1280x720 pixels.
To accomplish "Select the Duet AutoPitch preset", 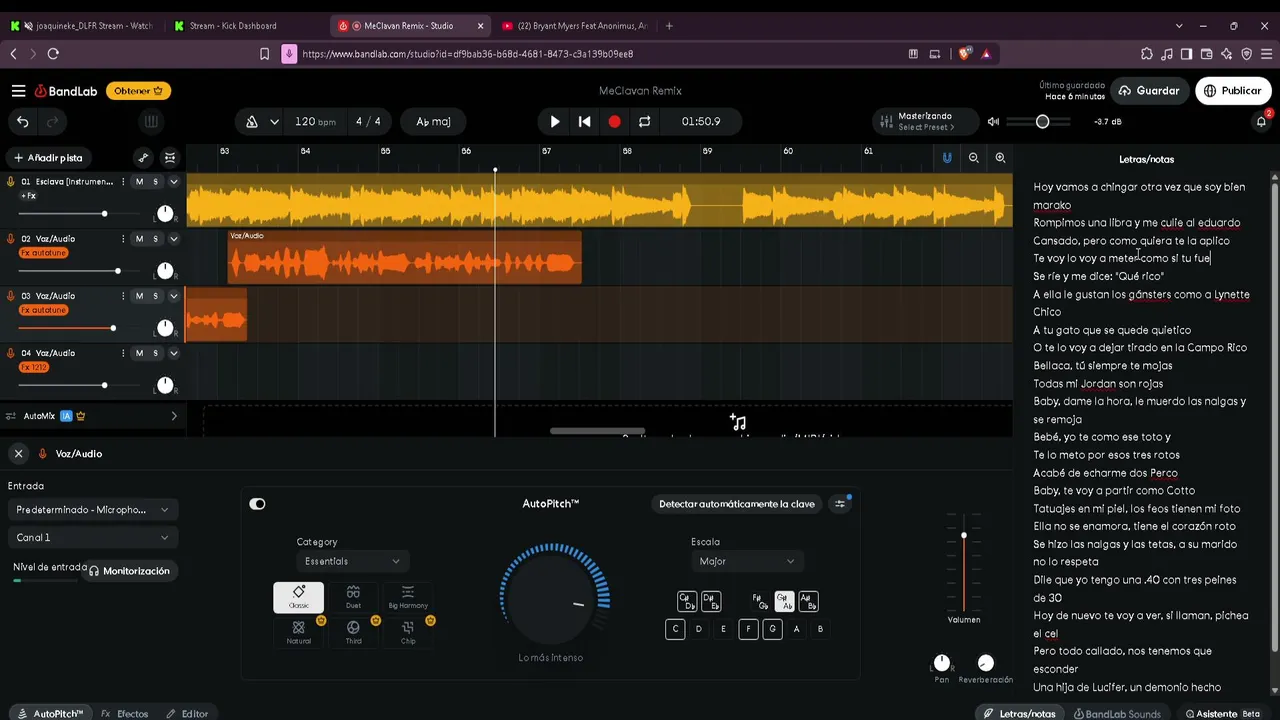I will [353, 597].
